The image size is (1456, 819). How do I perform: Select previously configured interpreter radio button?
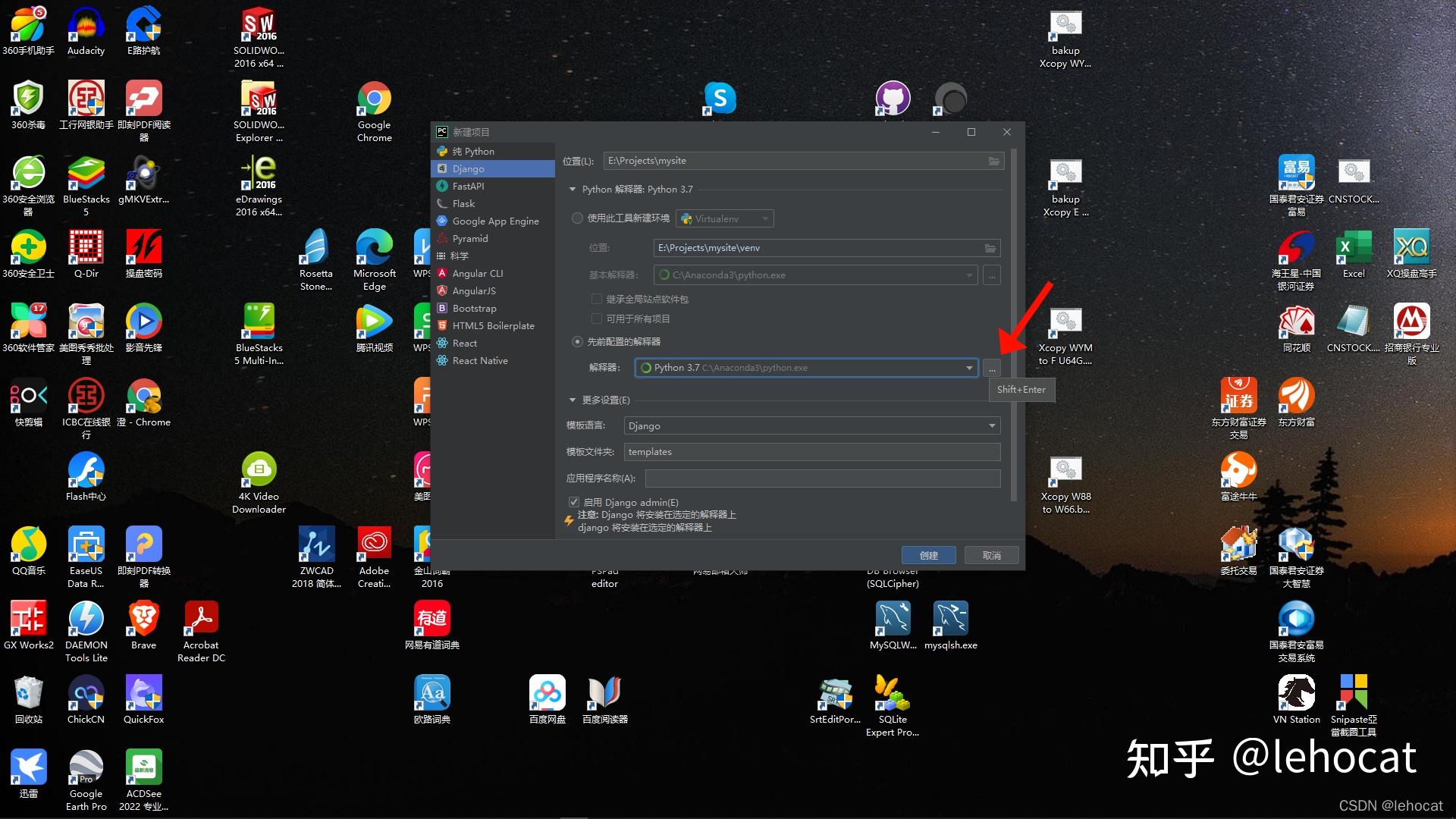(x=577, y=342)
